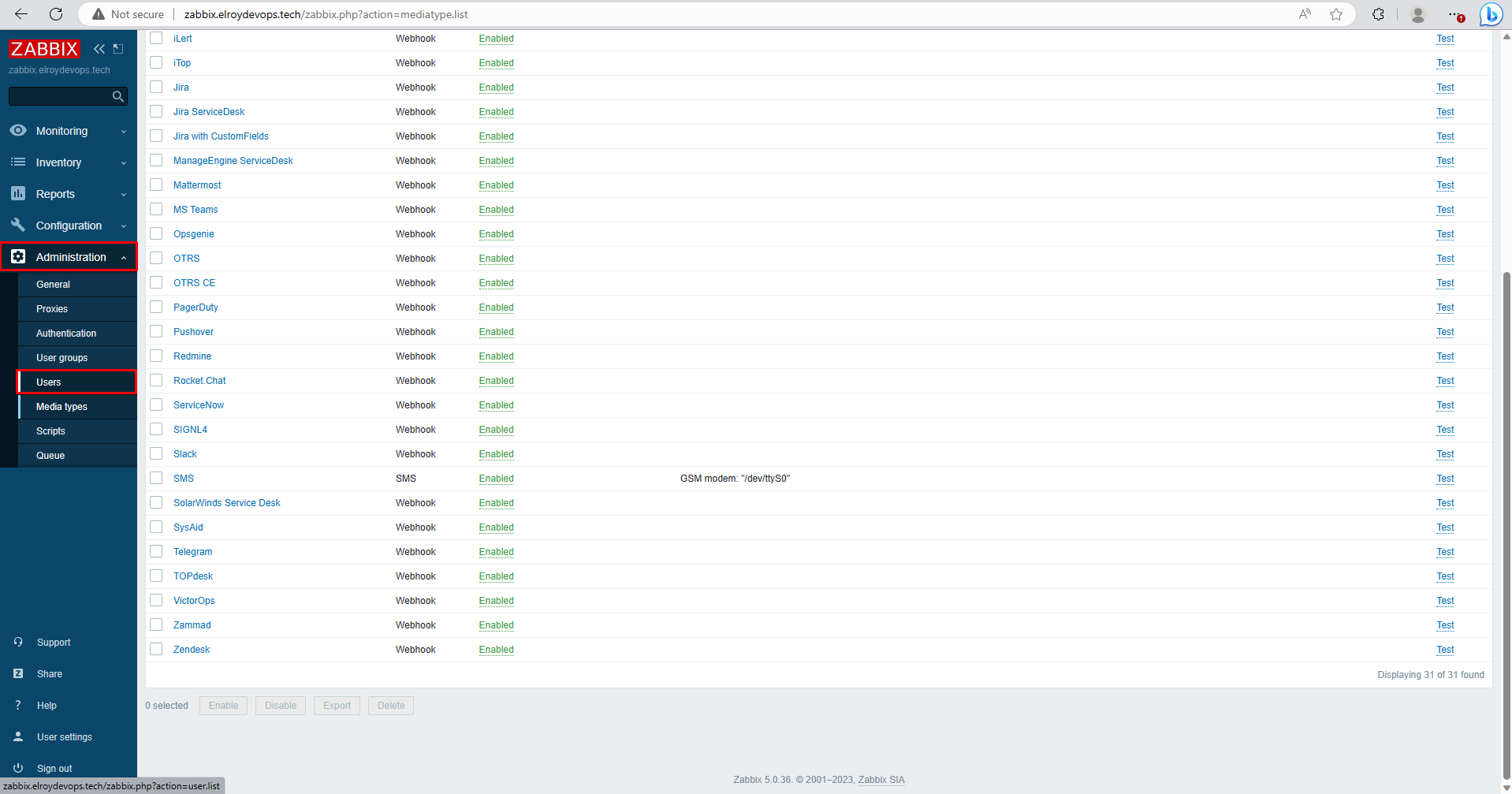Image resolution: width=1512 pixels, height=794 pixels.
Task: Click the browser address bar URL
Action: tap(326, 14)
